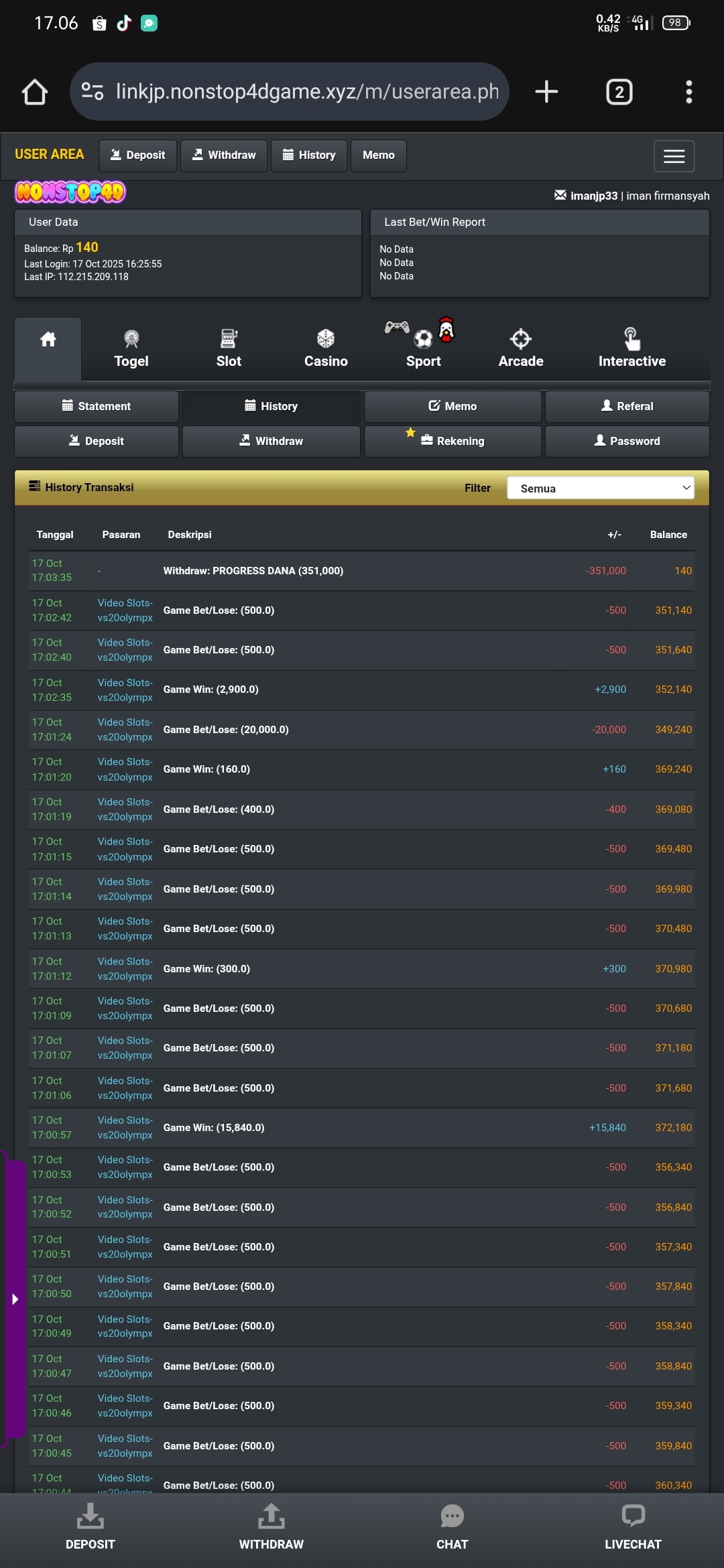The height and width of the screenshot is (1568, 724).
Task: Open a new browser tab with plus icon
Action: (546, 92)
